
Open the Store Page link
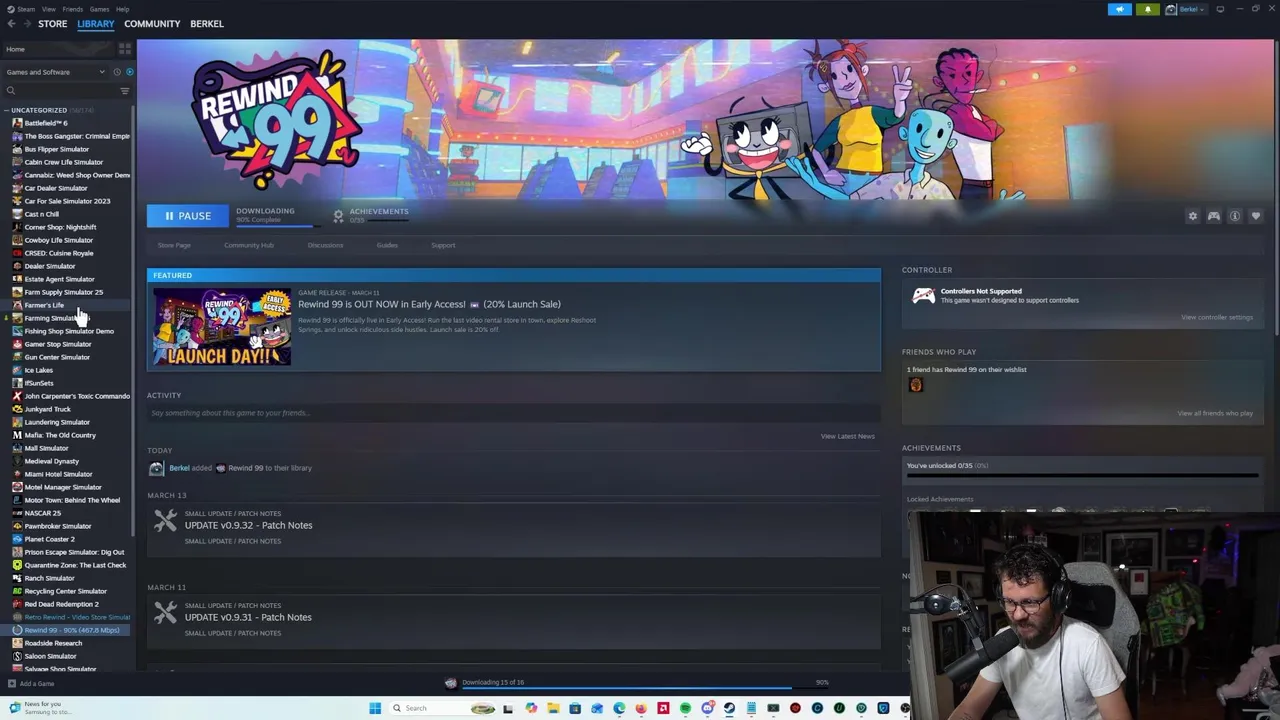(x=174, y=245)
